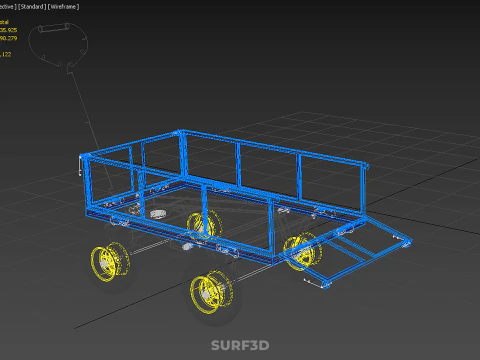The image size is (480, 360).
Task: Select the foreground yellow wheel nearest the camera
Action: click(211, 292)
